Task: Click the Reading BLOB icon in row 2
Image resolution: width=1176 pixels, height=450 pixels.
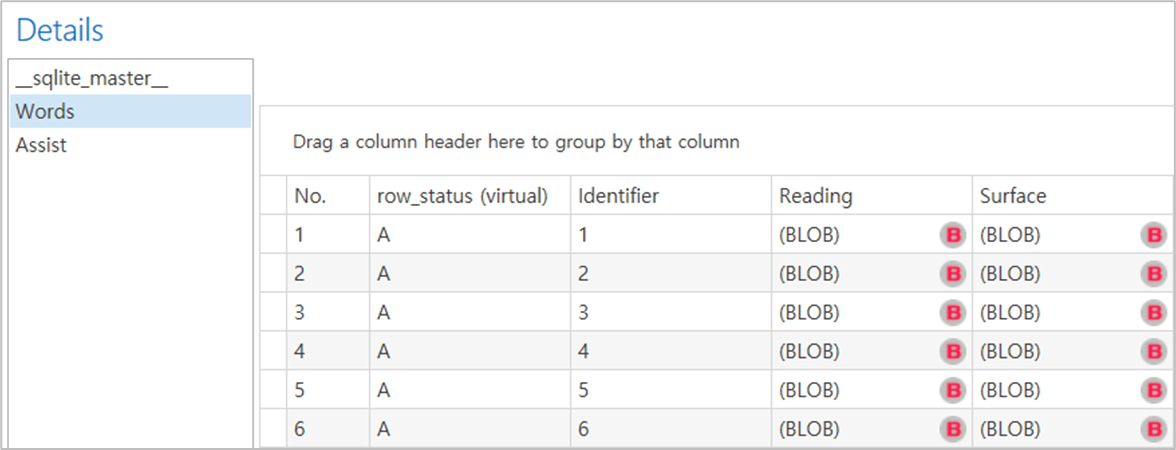Action: click(953, 274)
